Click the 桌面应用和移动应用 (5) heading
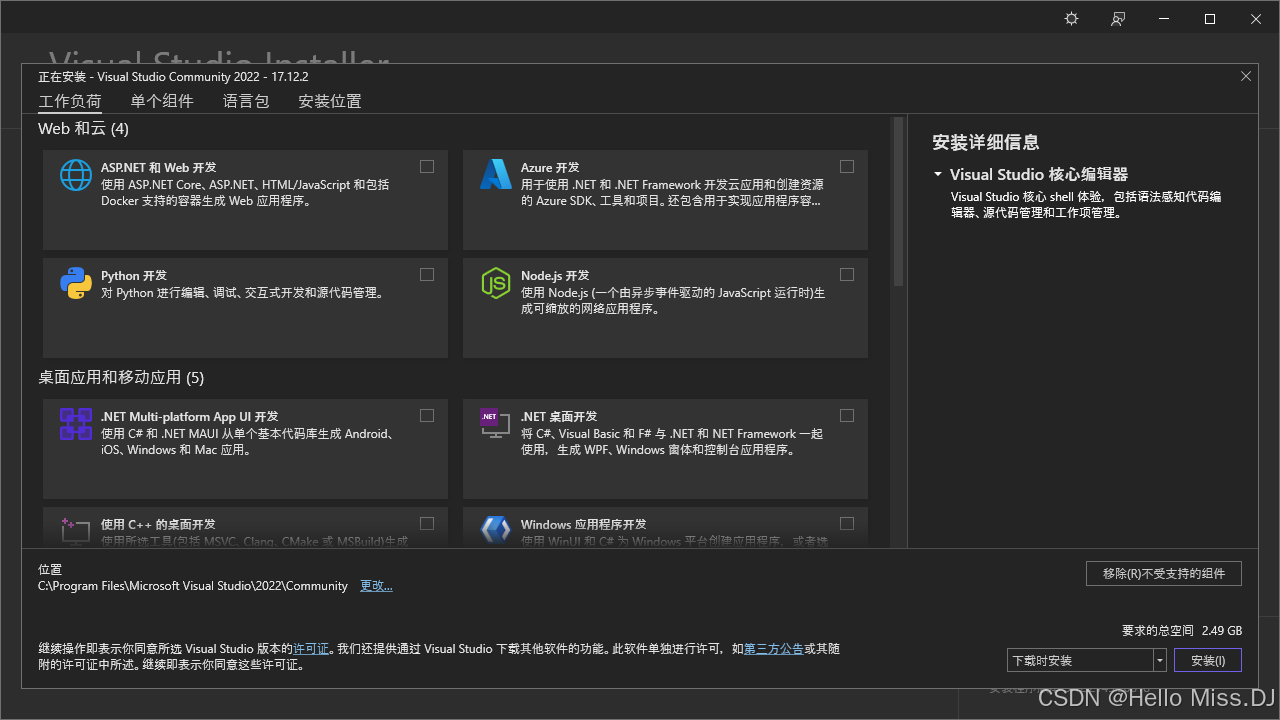1280x720 pixels. pyautogui.click(x=121, y=378)
